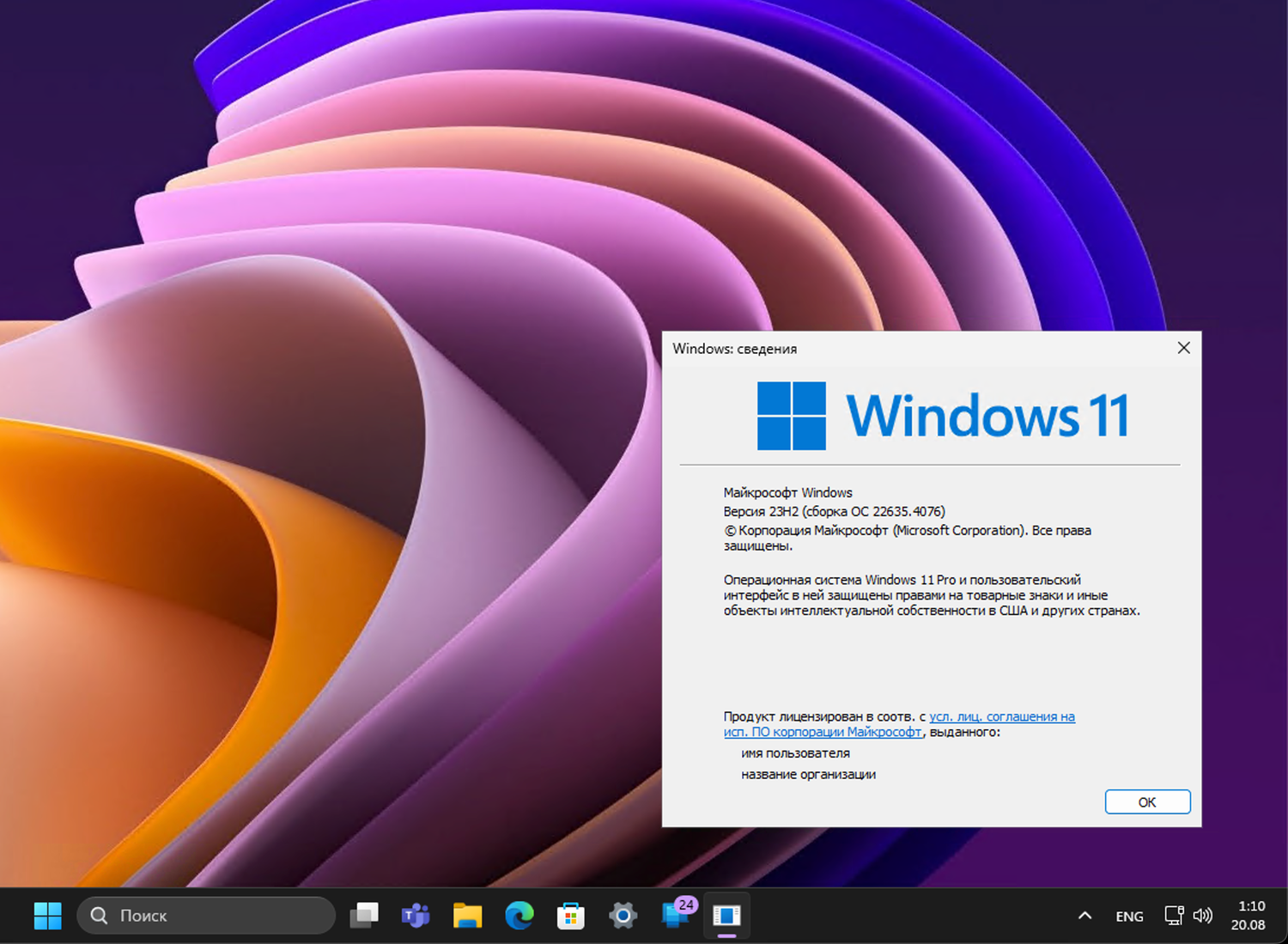Click OK to dismiss the Windows dialog
This screenshot has height=944, width=1288.
[1147, 801]
